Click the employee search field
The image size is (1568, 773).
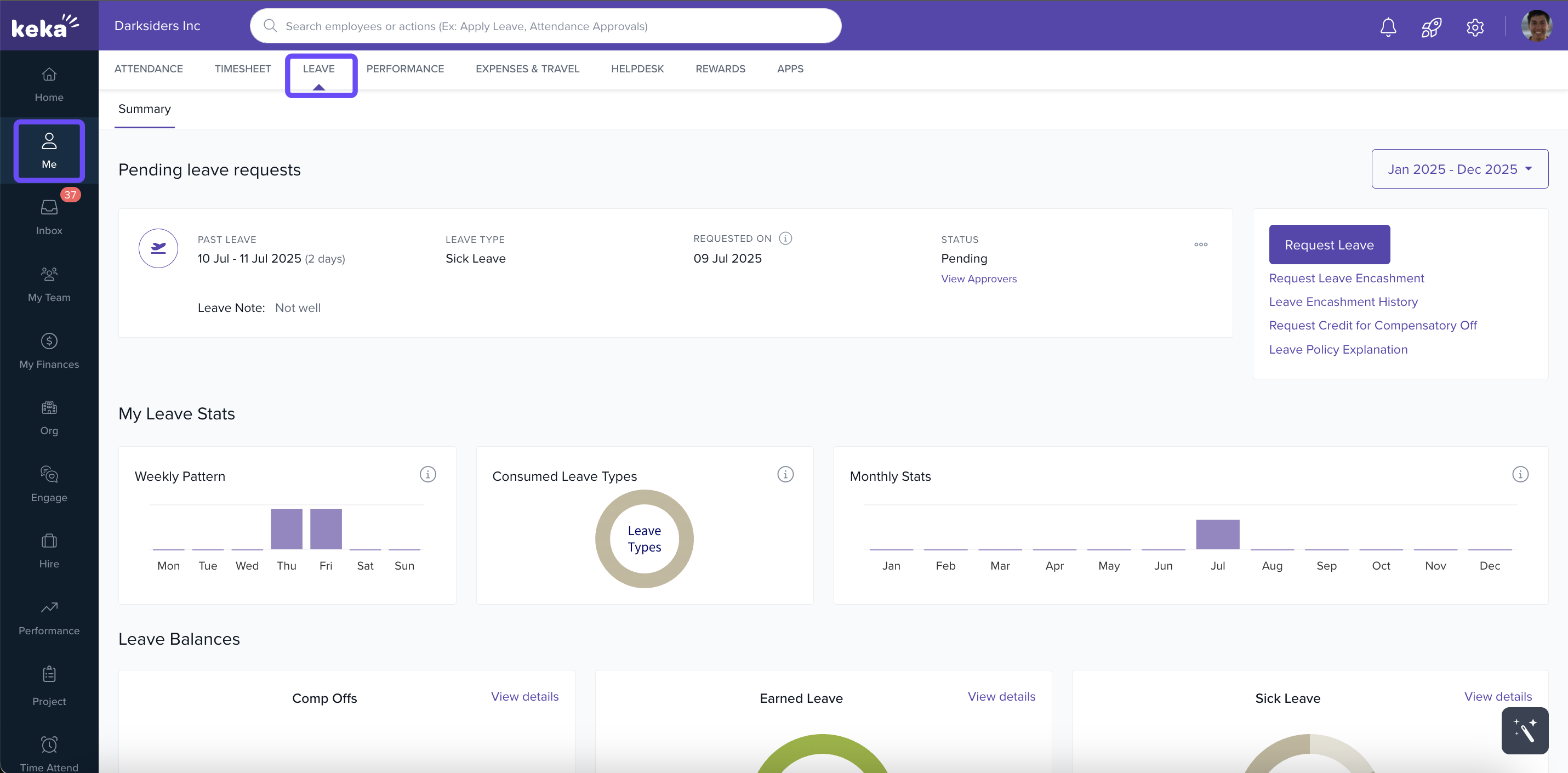[x=545, y=26]
